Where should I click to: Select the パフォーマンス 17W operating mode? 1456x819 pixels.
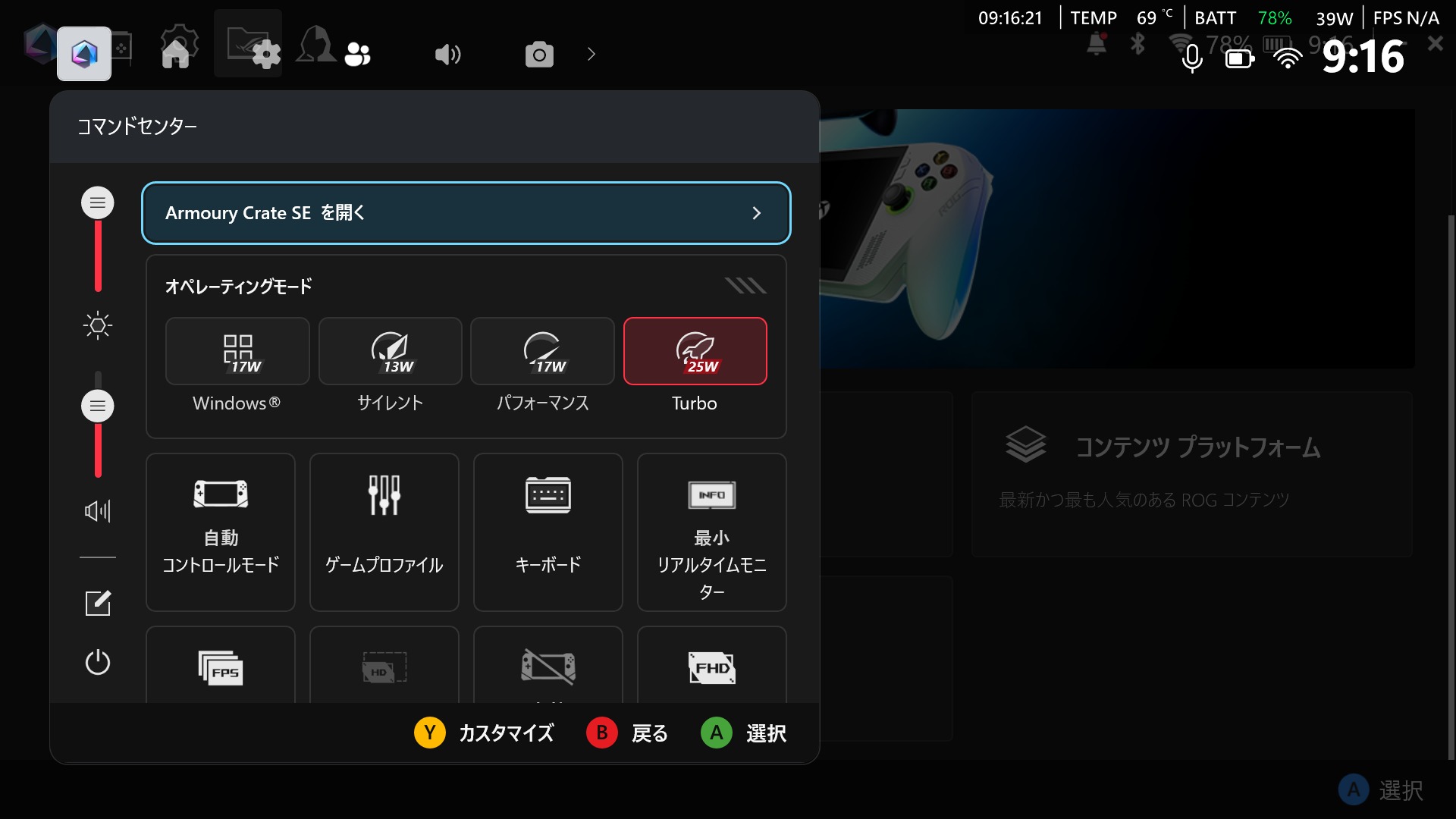pos(542,351)
